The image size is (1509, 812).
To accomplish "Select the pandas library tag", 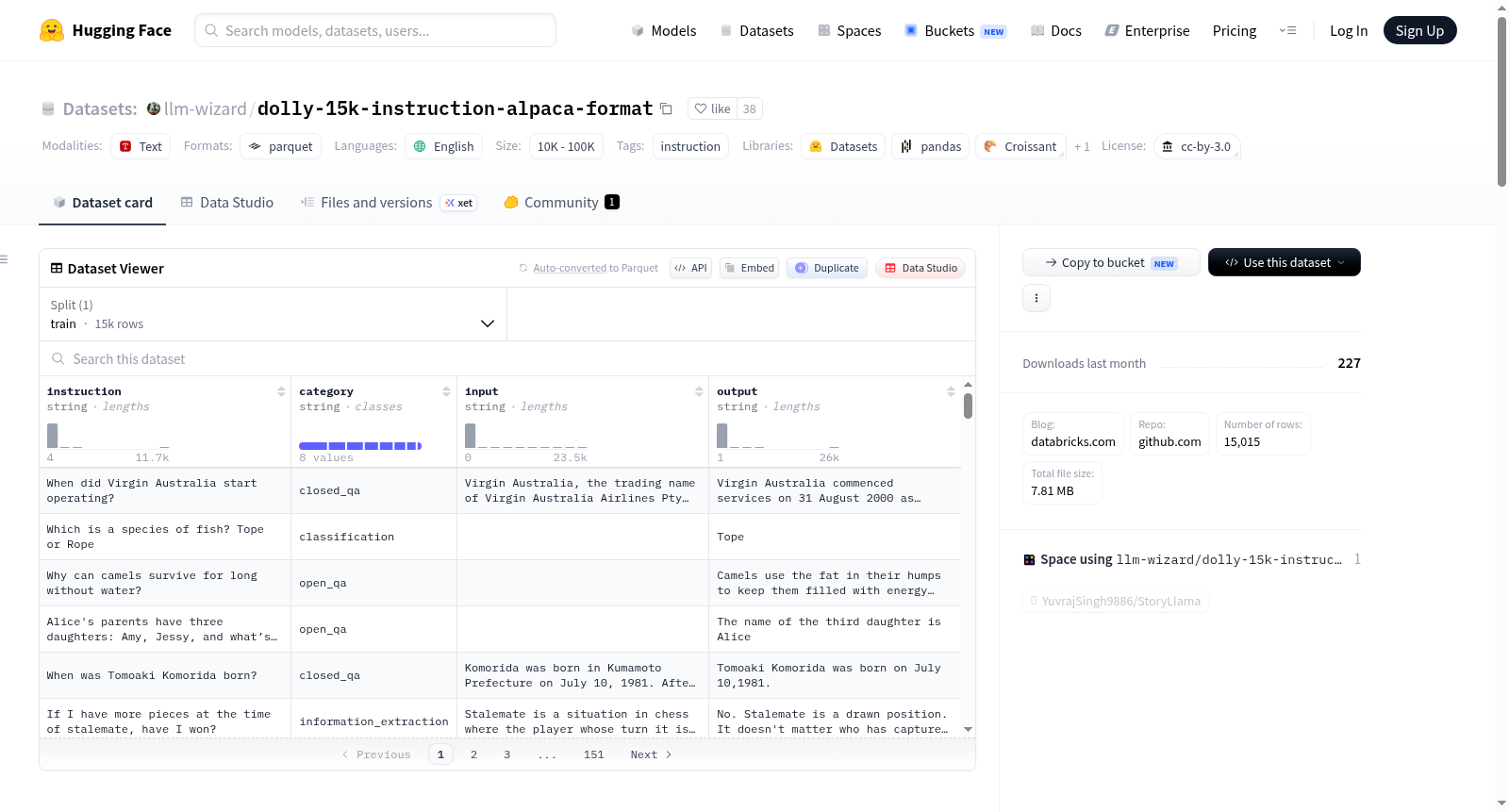I will pyautogui.click(x=931, y=146).
